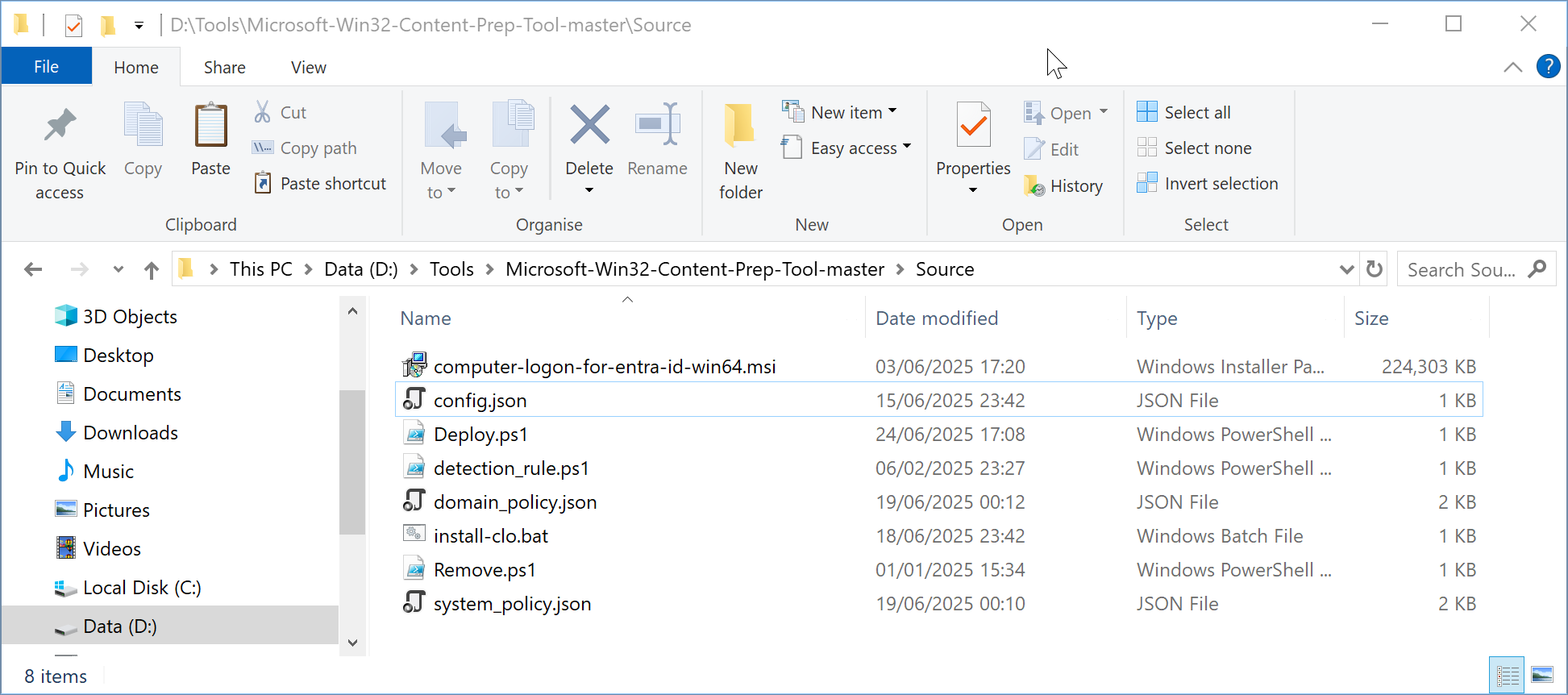The width and height of the screenshot is (1568, 695).
Task: Click the Search Source input box
Action: tap(1462, 269)
